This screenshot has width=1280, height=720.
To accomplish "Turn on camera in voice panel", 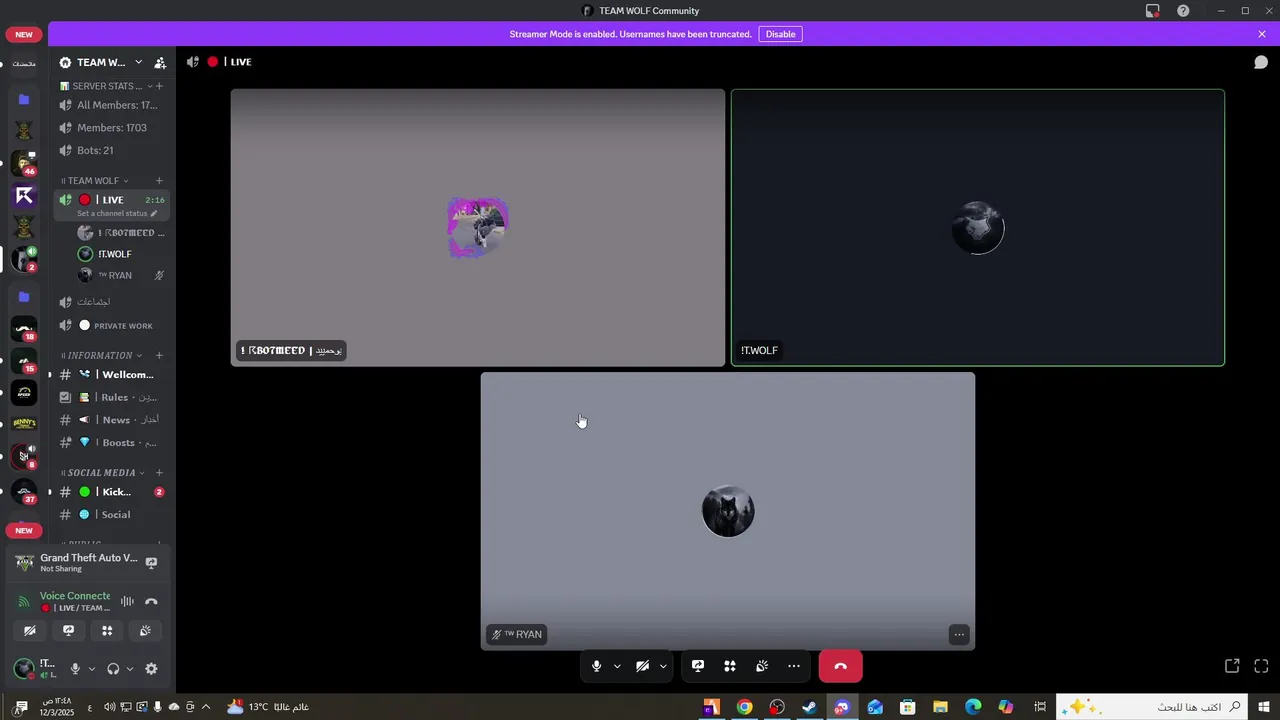I will [x=30, y=630].
